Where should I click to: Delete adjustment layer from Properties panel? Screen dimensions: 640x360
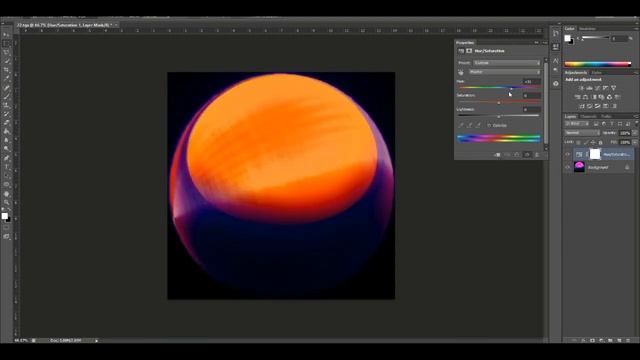[537, 155]
